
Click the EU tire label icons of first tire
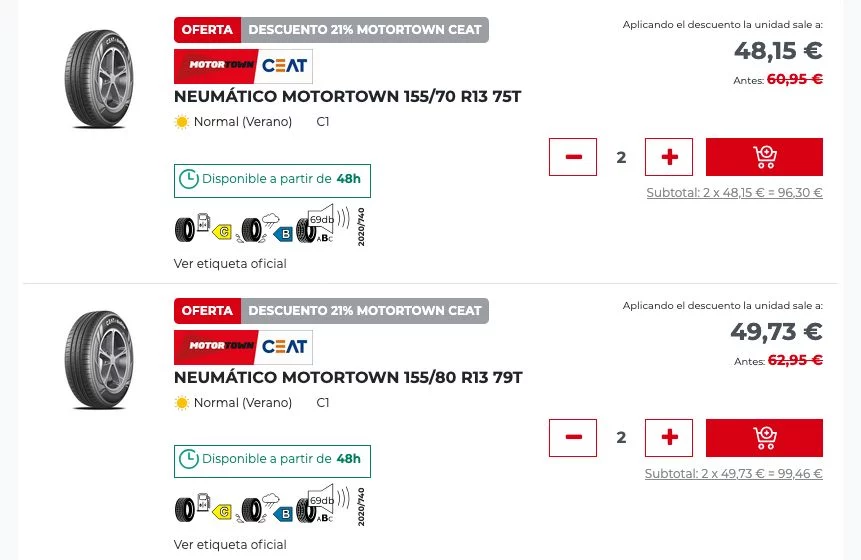click(x=270, y=227)
